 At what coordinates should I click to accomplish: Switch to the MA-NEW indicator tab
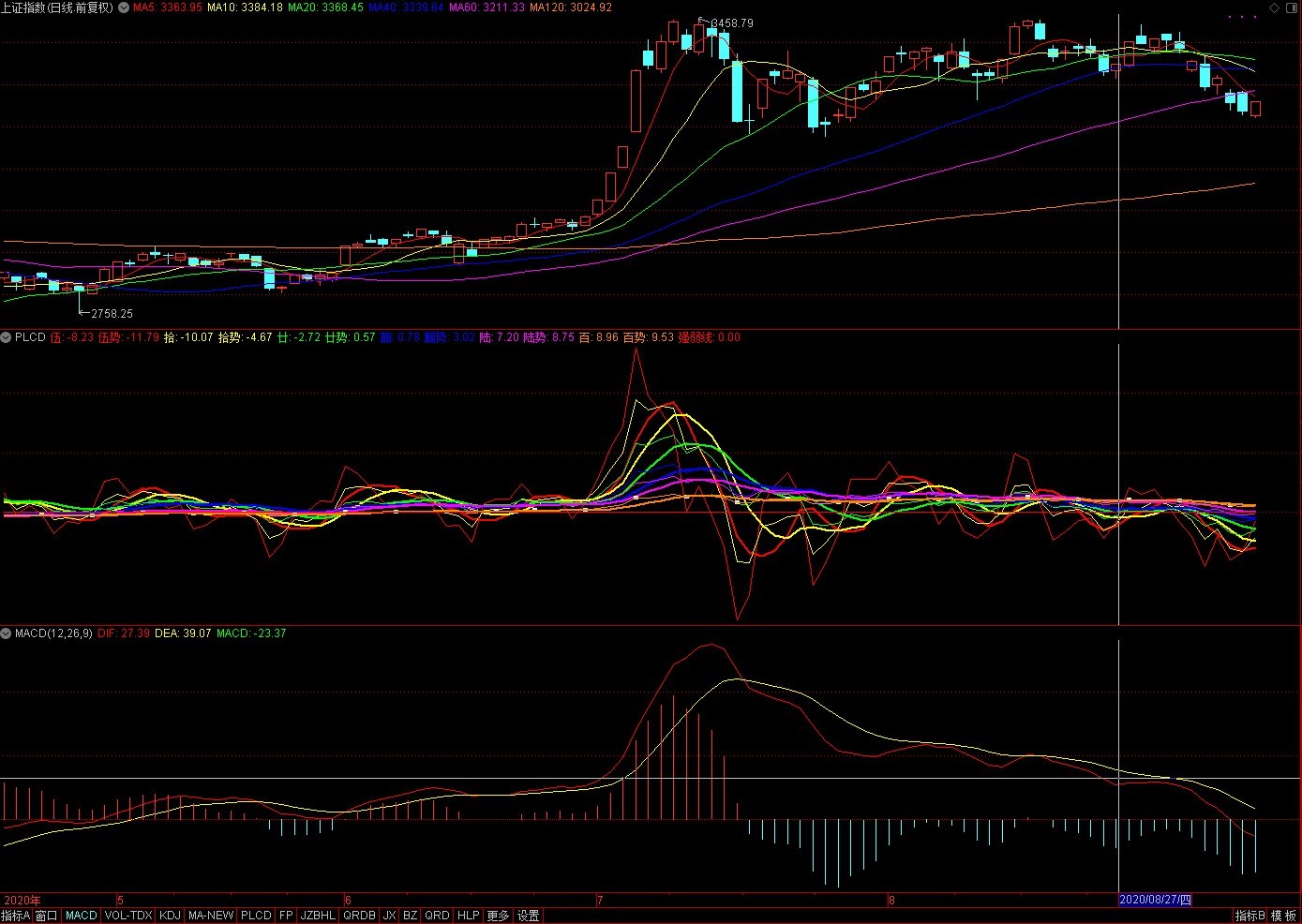[211, 916]
